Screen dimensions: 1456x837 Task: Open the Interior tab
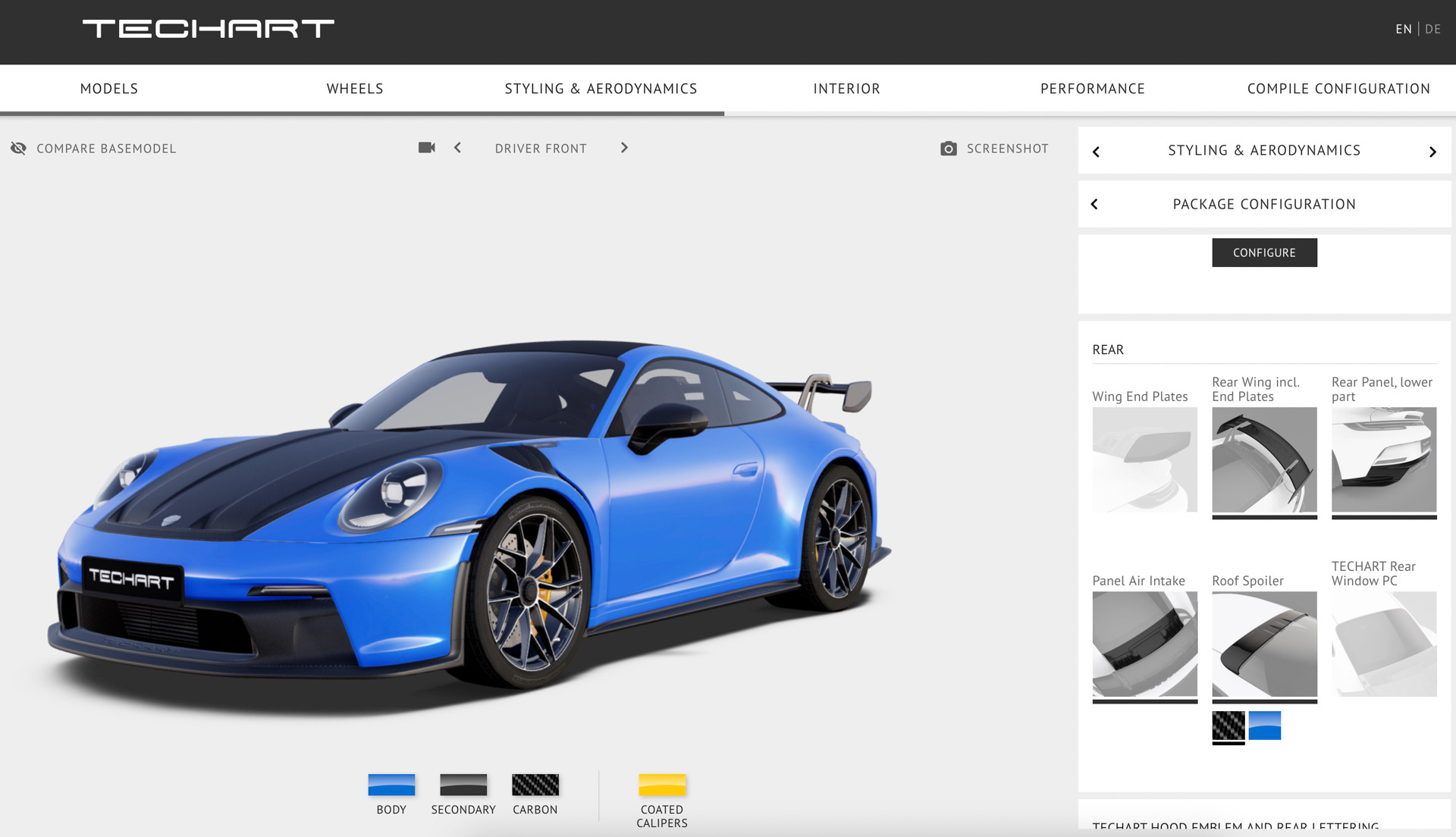click(x=847, y=89)
